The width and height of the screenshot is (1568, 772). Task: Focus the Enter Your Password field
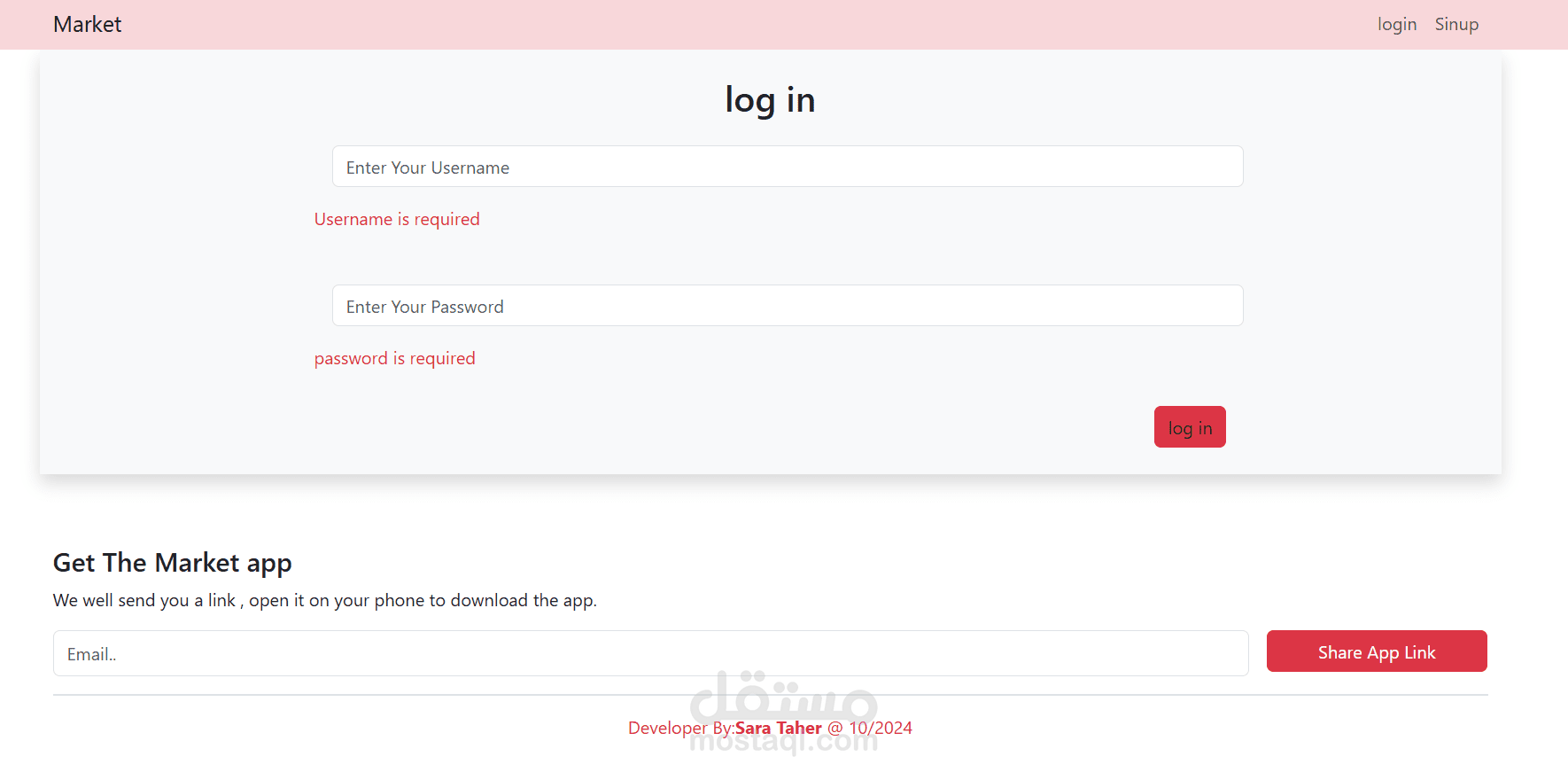pos(788,306)
